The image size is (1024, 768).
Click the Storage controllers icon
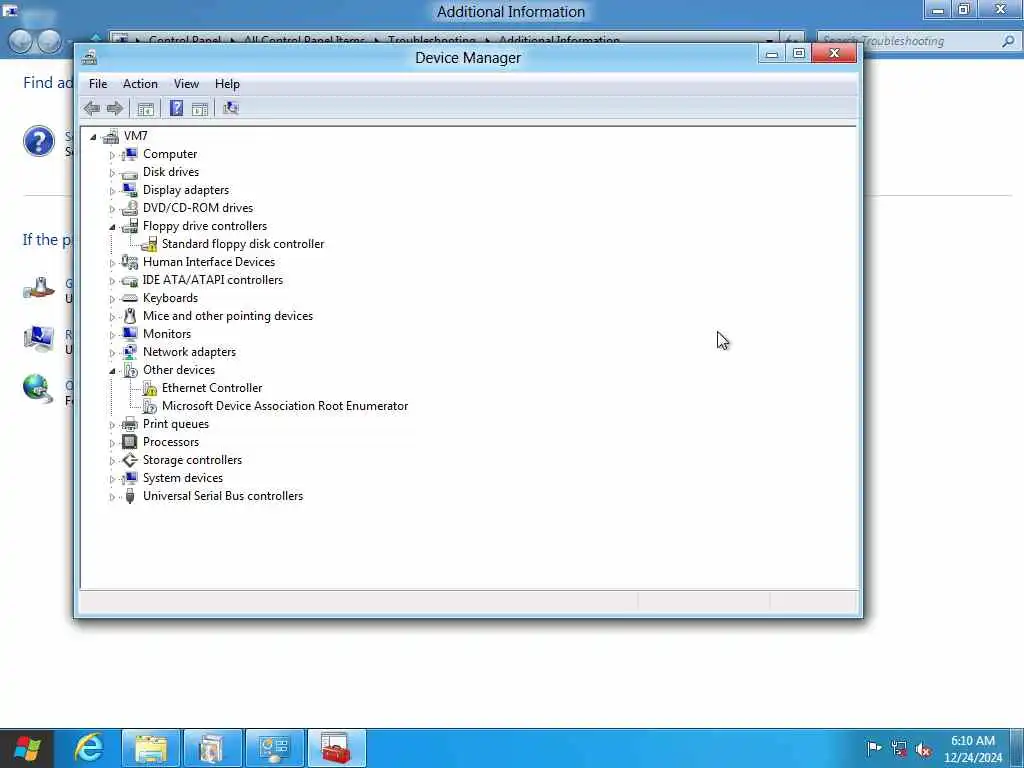point(130,460)
